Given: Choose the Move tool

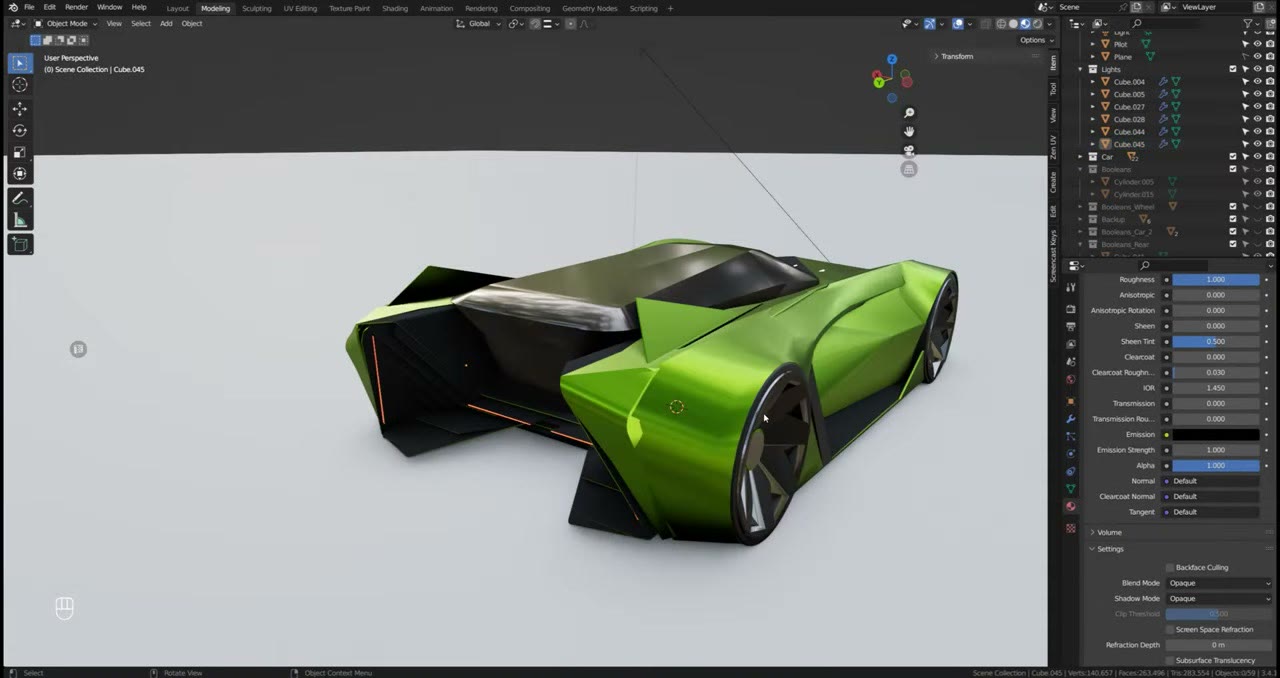Looking at the screenshot, I should pos(19,108).
